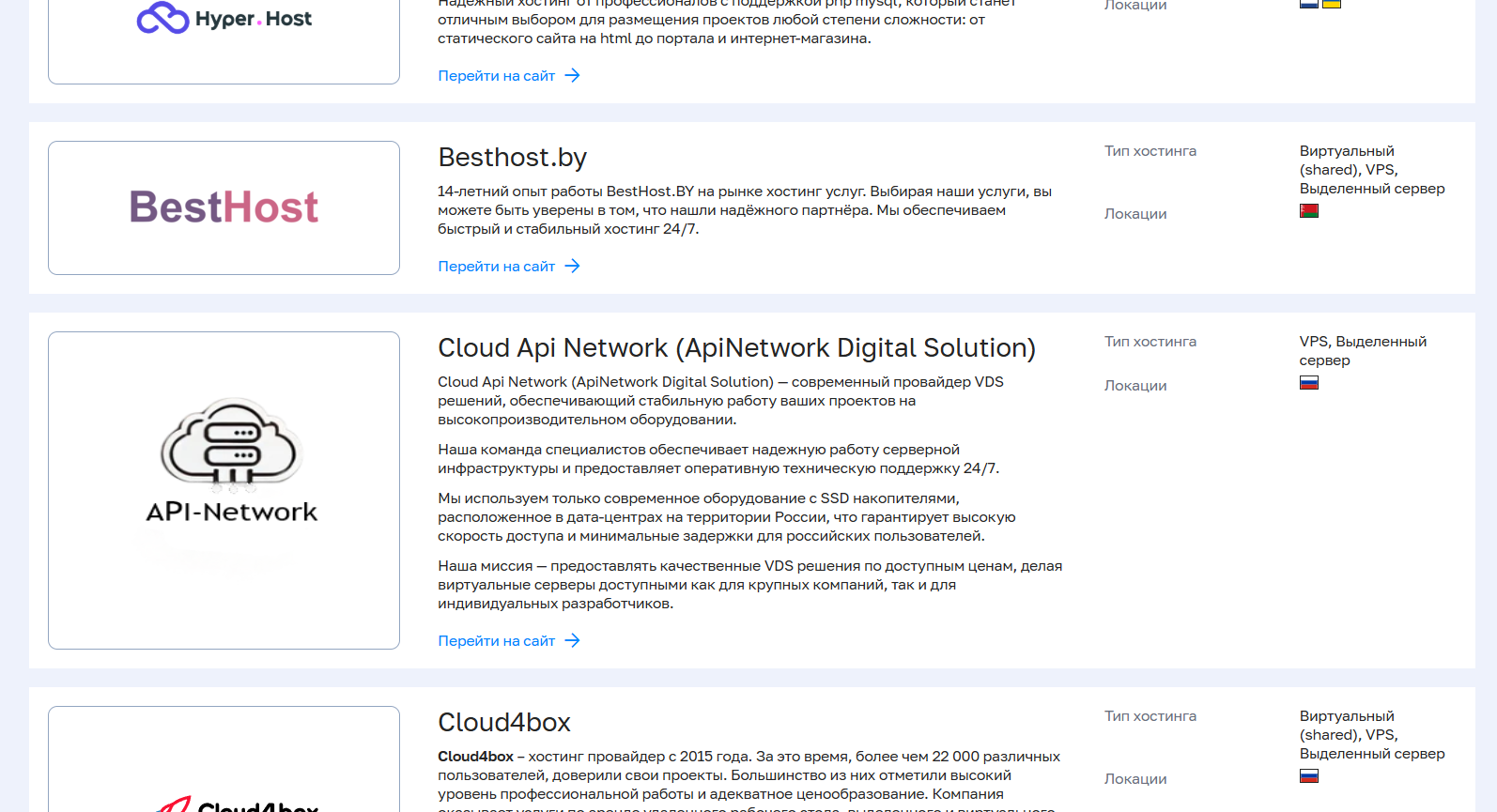1497x812 pixels.
Task: Click 'Локации' label in Cloud Api Network card
Action: click(1135, 386)
